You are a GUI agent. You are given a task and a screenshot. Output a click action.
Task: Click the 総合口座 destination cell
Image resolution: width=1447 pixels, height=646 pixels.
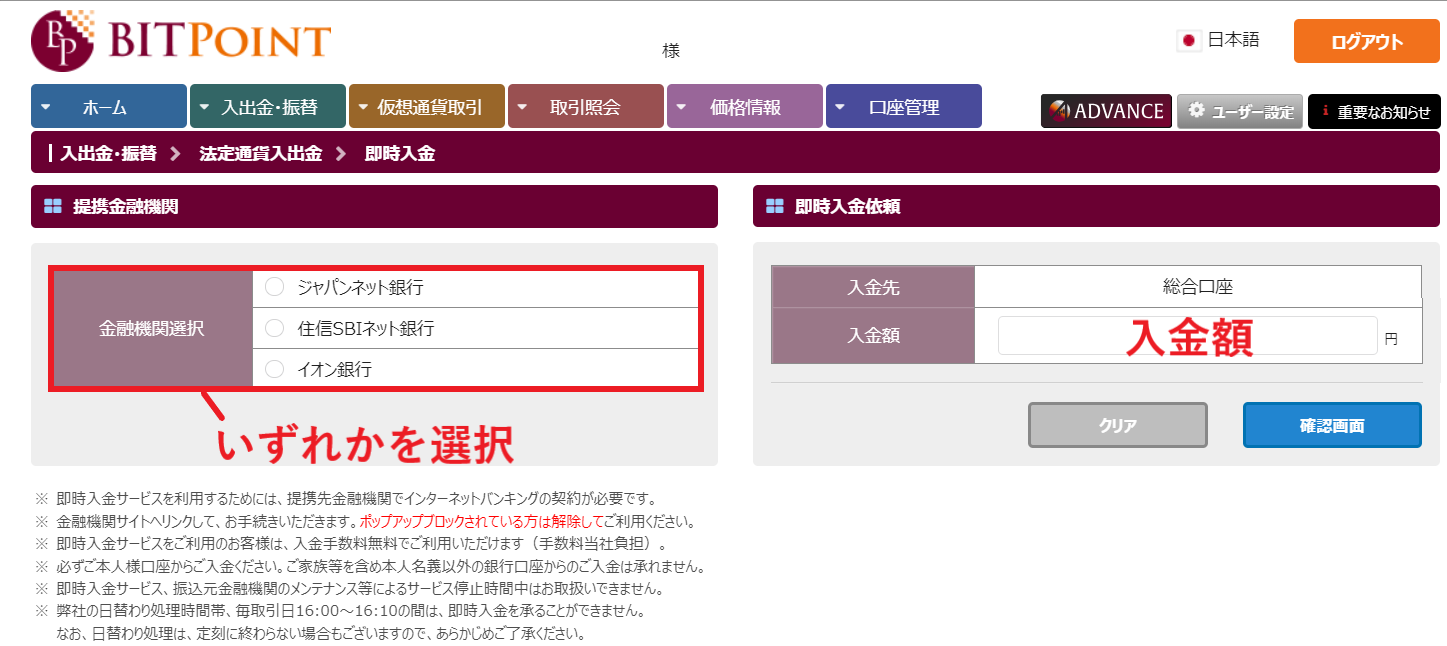[1198, 287]
